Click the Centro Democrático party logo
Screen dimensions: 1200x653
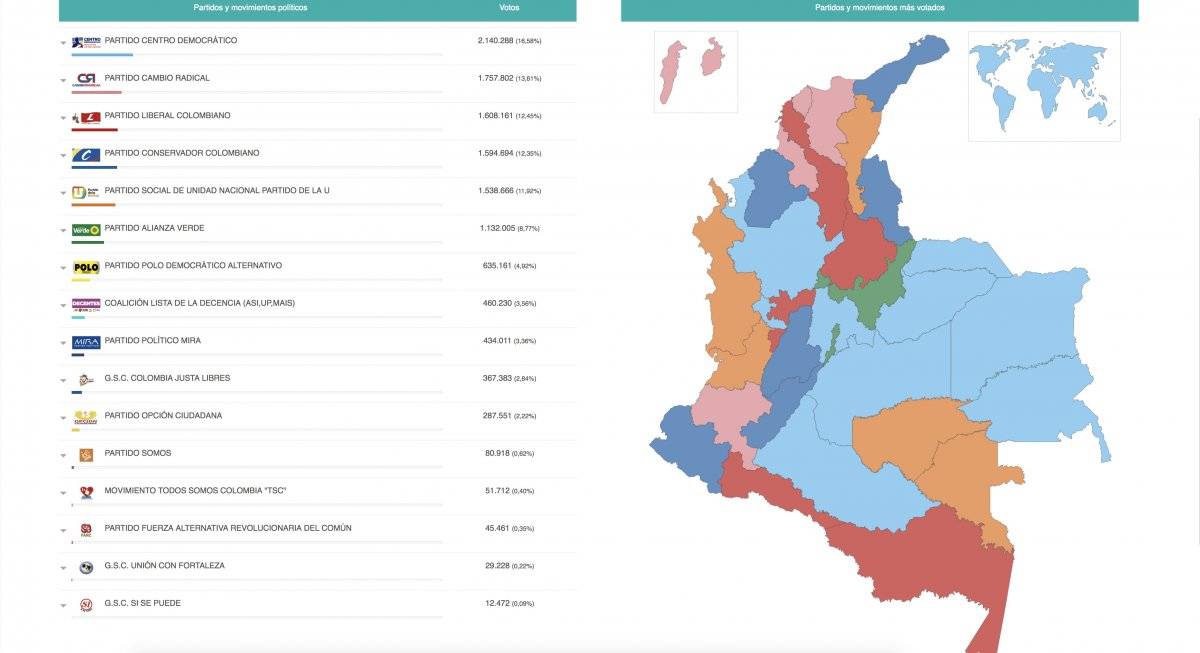(x=86, y=42)
